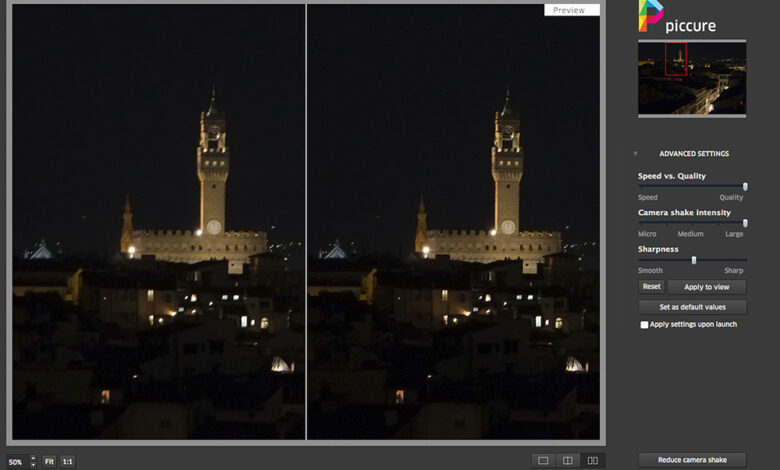
Task: Click Apply to view button
Action: (706, 287)
